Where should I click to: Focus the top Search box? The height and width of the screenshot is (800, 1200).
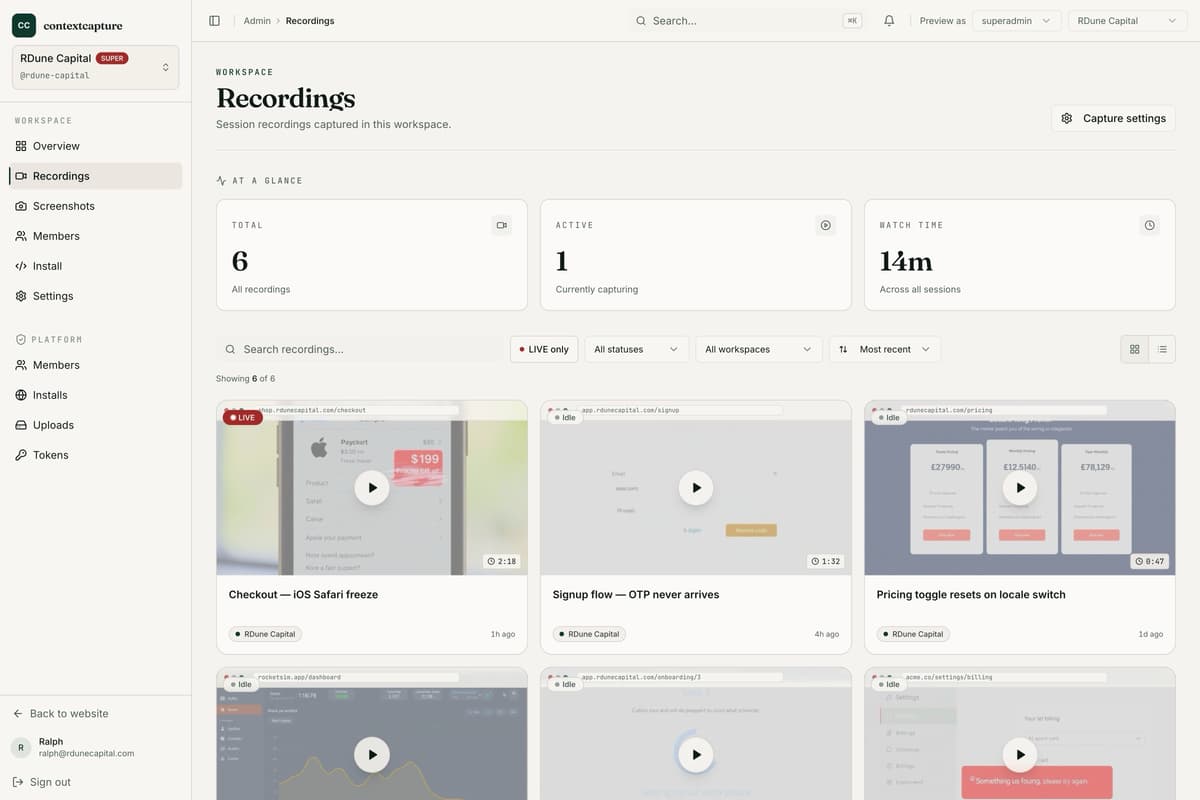coord(748,20)
